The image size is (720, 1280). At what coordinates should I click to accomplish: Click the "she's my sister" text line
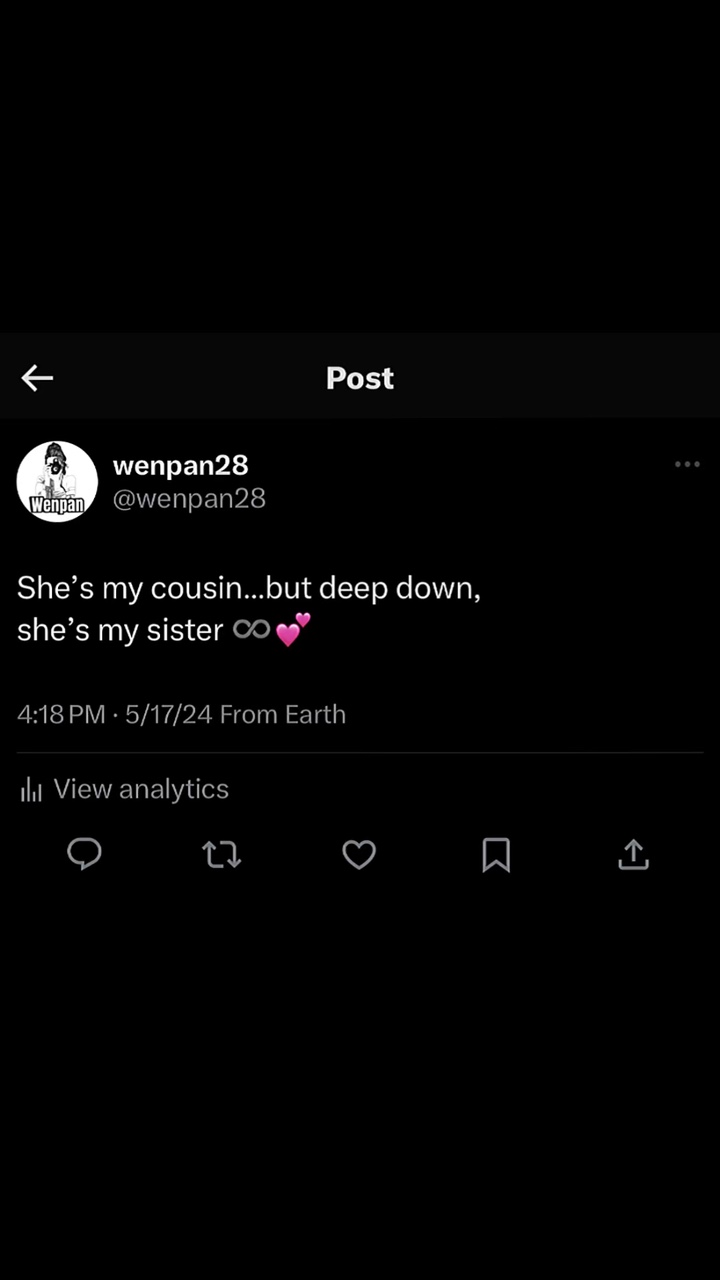pyautogui.click(x=120, y=630)
